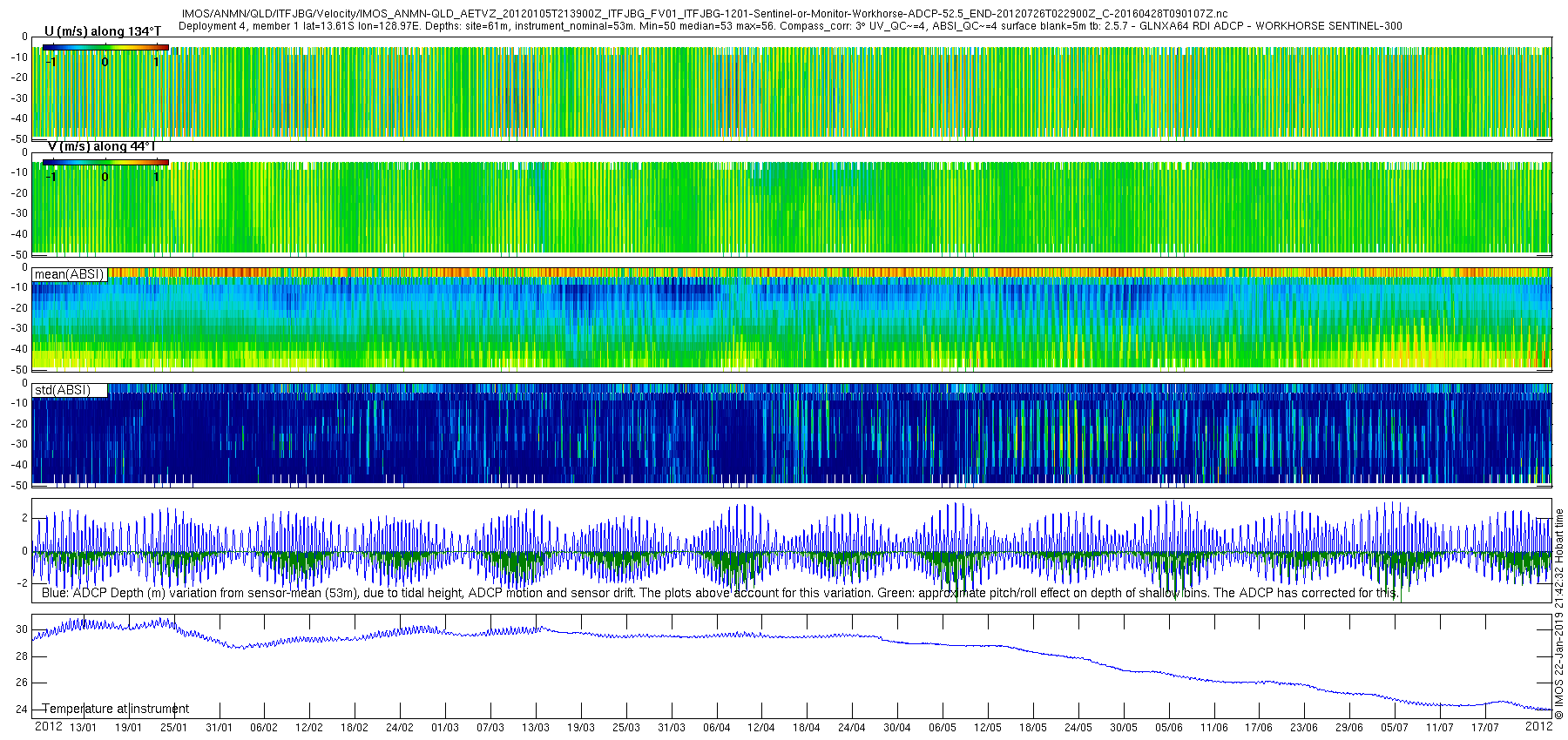The width and height of the screenshot is (1568, 740).
Task: Click the 06/04 date tick label
Action: [716, 728]
